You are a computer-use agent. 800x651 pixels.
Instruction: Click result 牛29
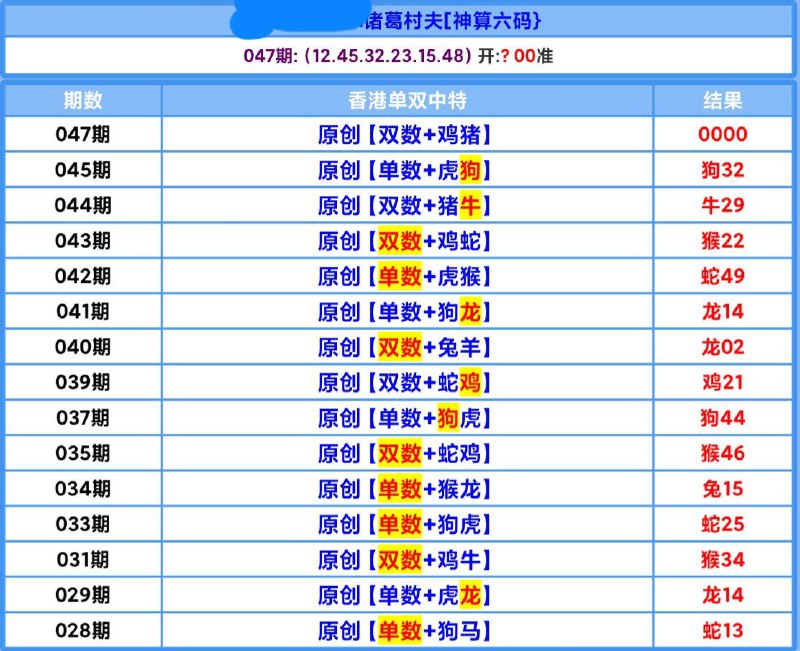722,205
